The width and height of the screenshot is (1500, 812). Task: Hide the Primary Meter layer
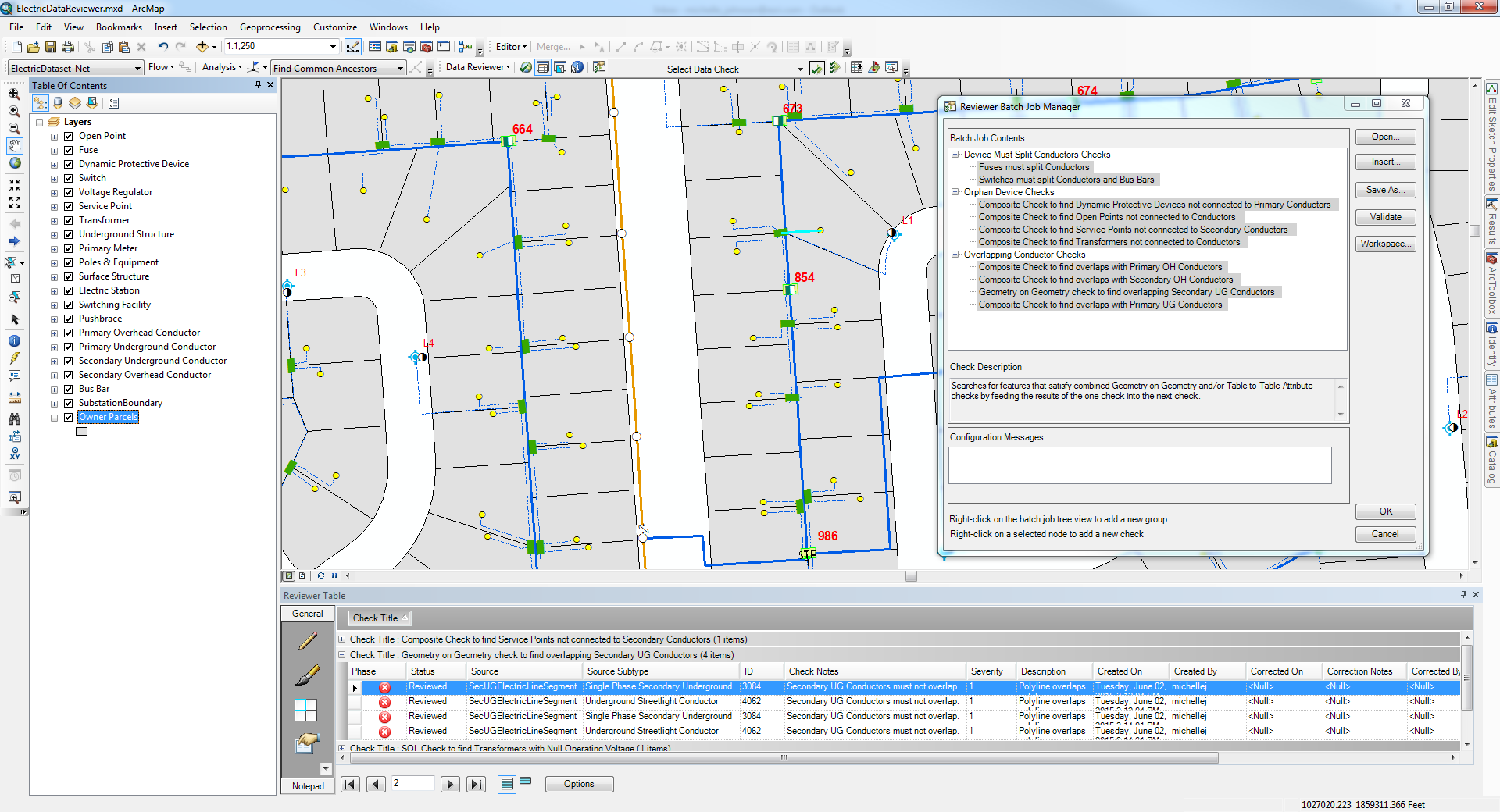(69, 248)
